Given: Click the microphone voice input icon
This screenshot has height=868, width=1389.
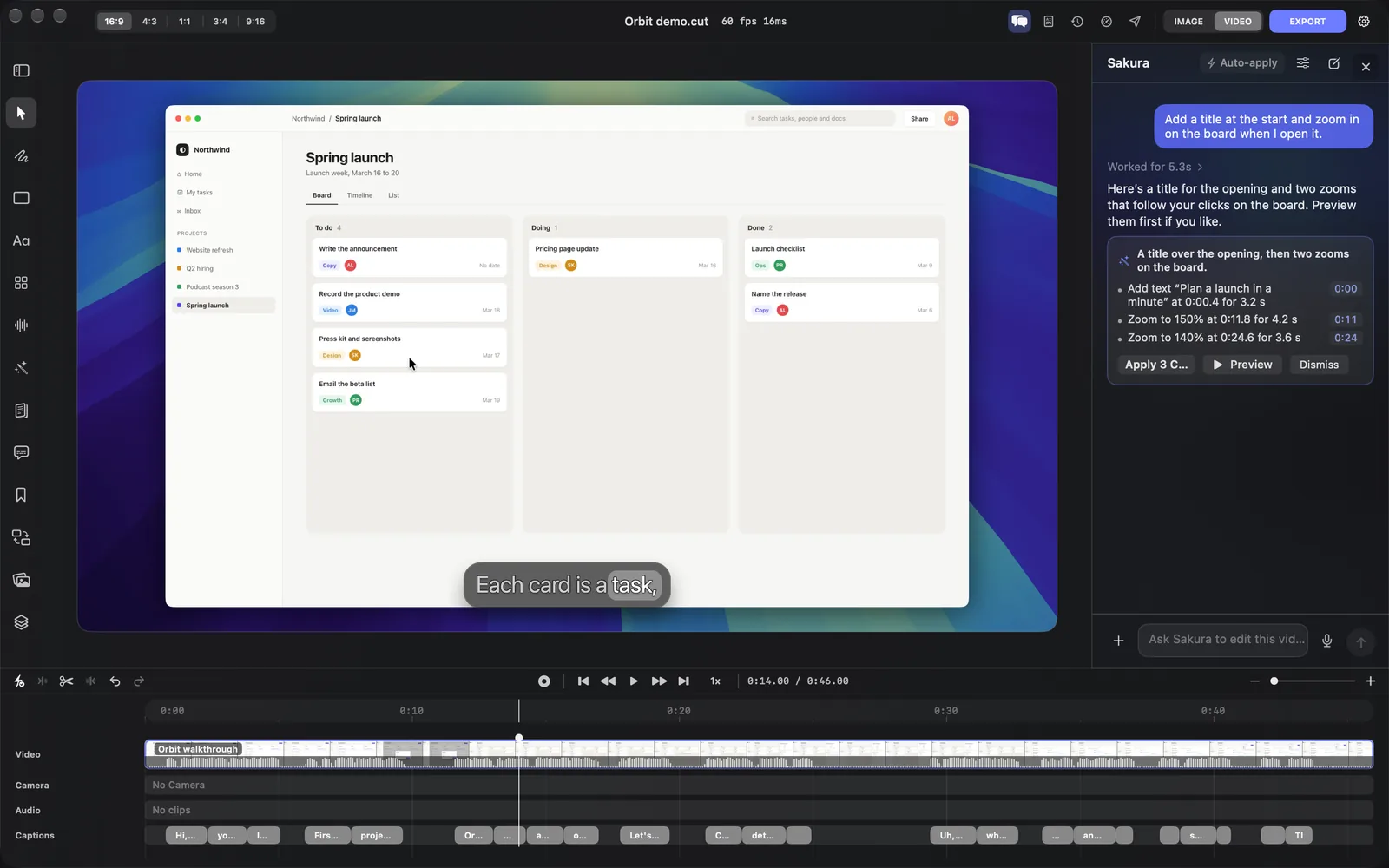Looking at the screenshot, I should pyautogui.click(x=1326, y=641).
